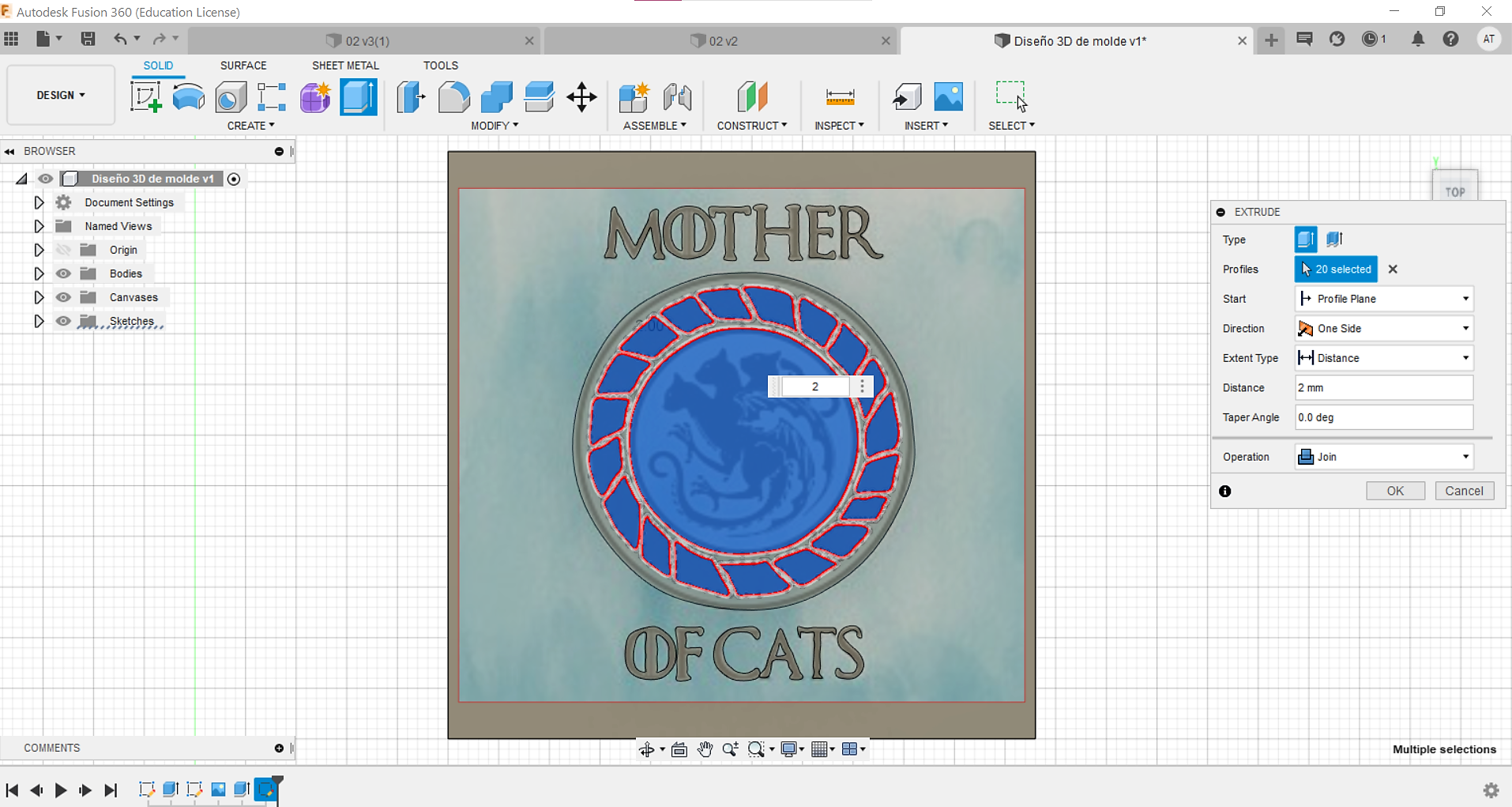Open the Start Profile Plane dropdown

(1384, 299)
